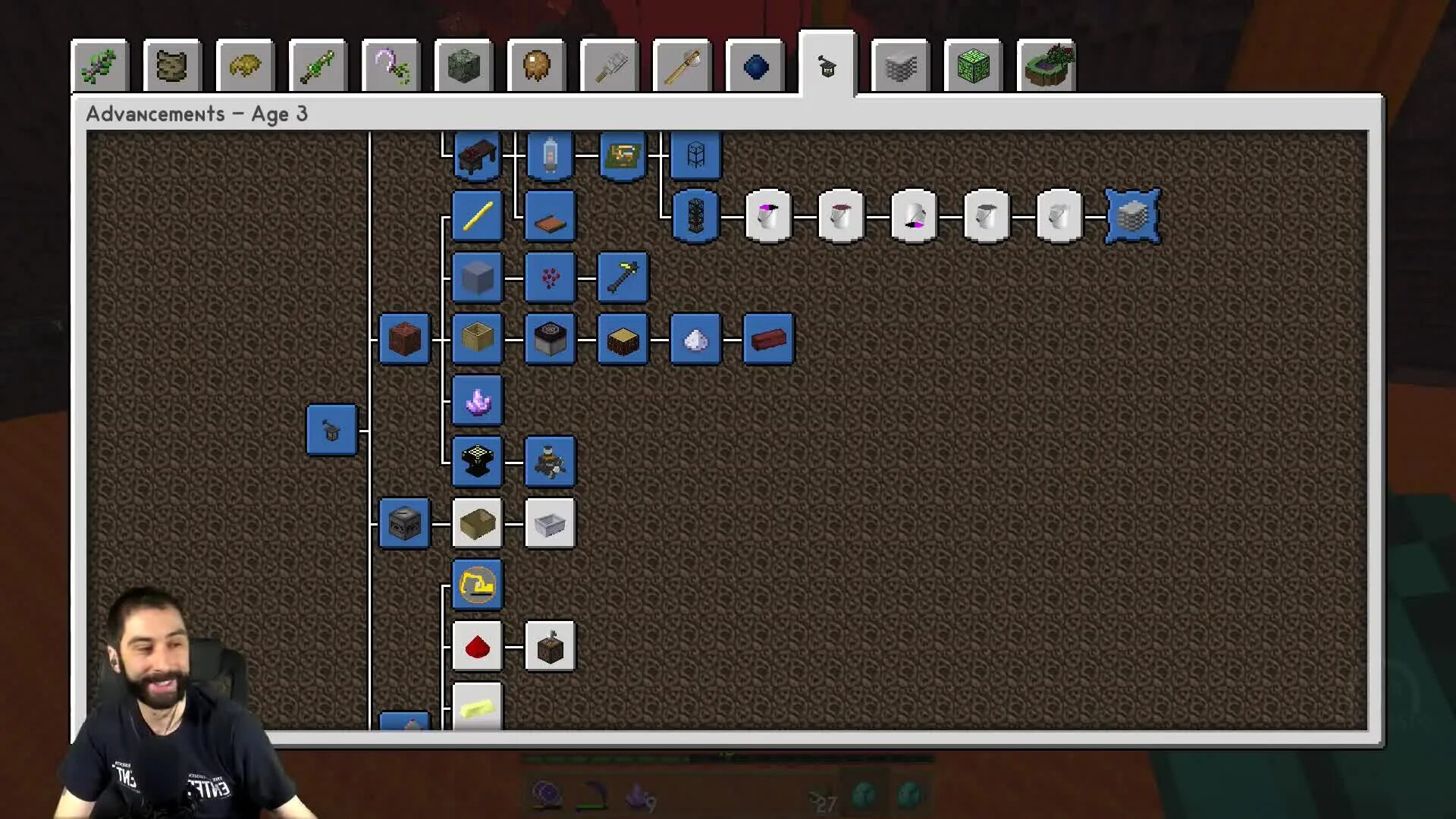The image size is (1456, 819).
Task: Select the bucket with magenta-black fluid on top
Action: (x=768, y=217)
